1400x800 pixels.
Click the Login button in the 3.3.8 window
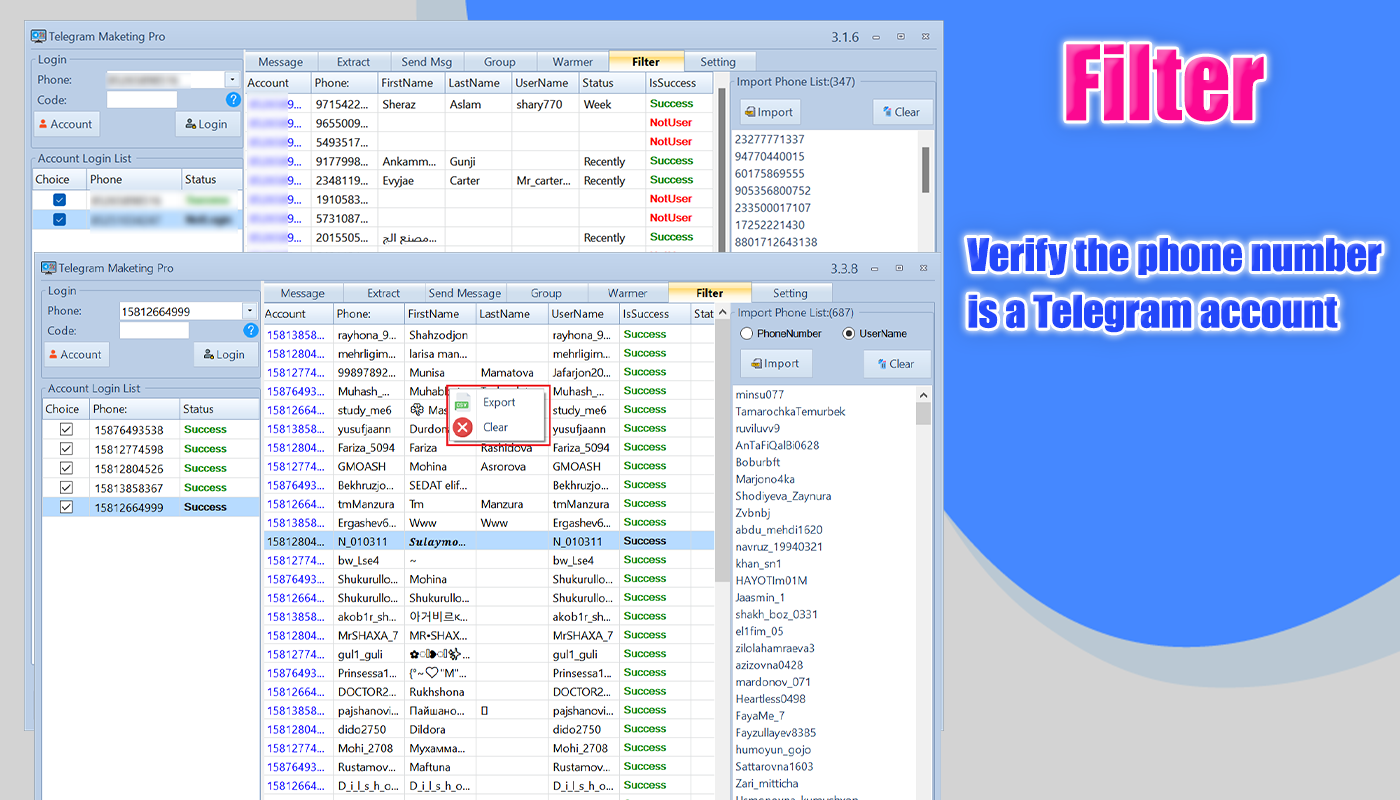click(224, 354)
